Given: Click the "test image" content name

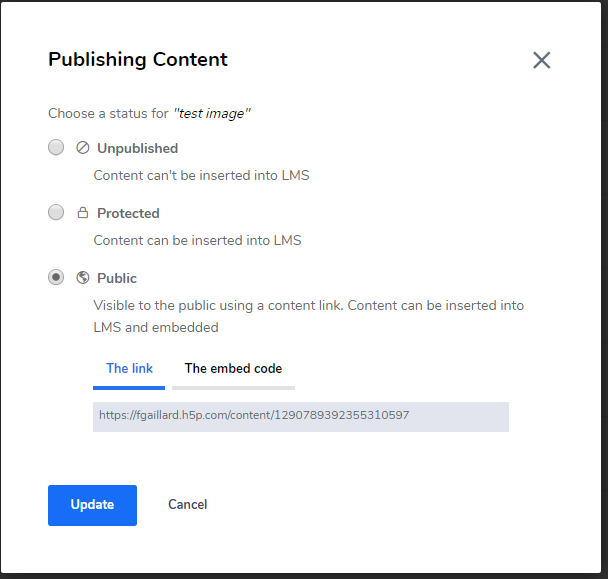Looking at the screenshot, I should pos(212,114).
